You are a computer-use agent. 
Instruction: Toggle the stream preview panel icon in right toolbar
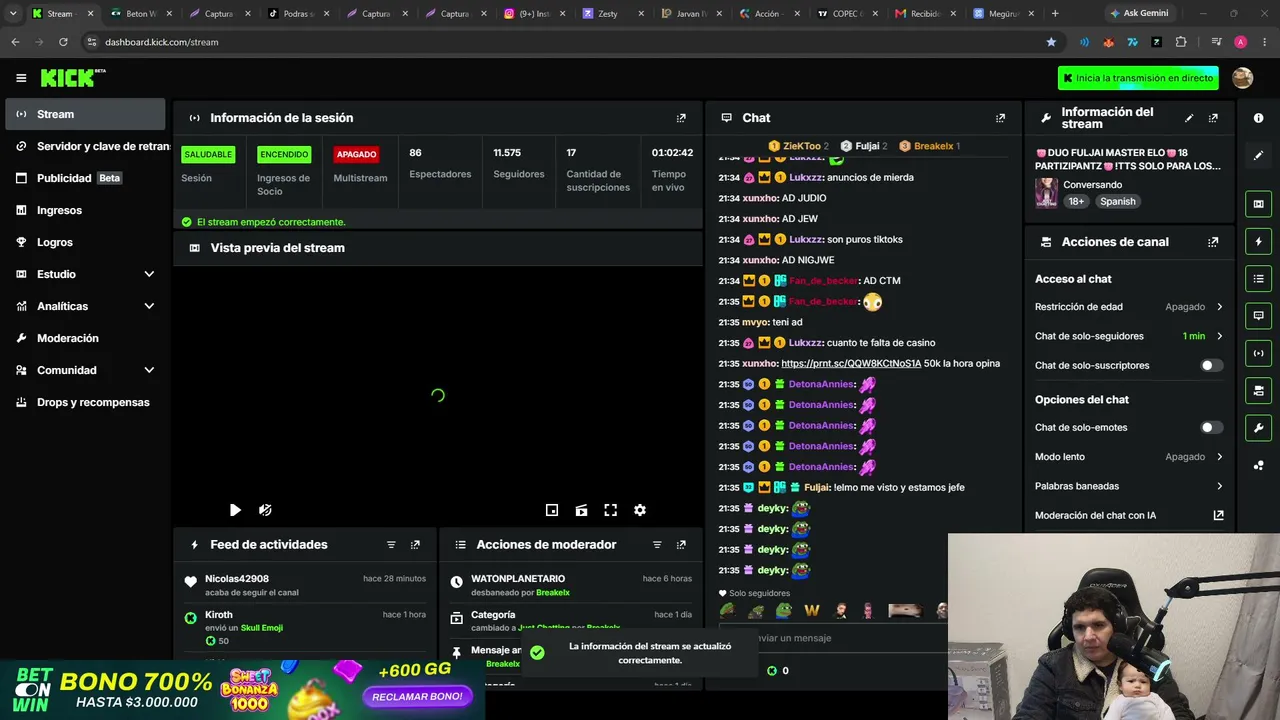tap(1258, 204)
